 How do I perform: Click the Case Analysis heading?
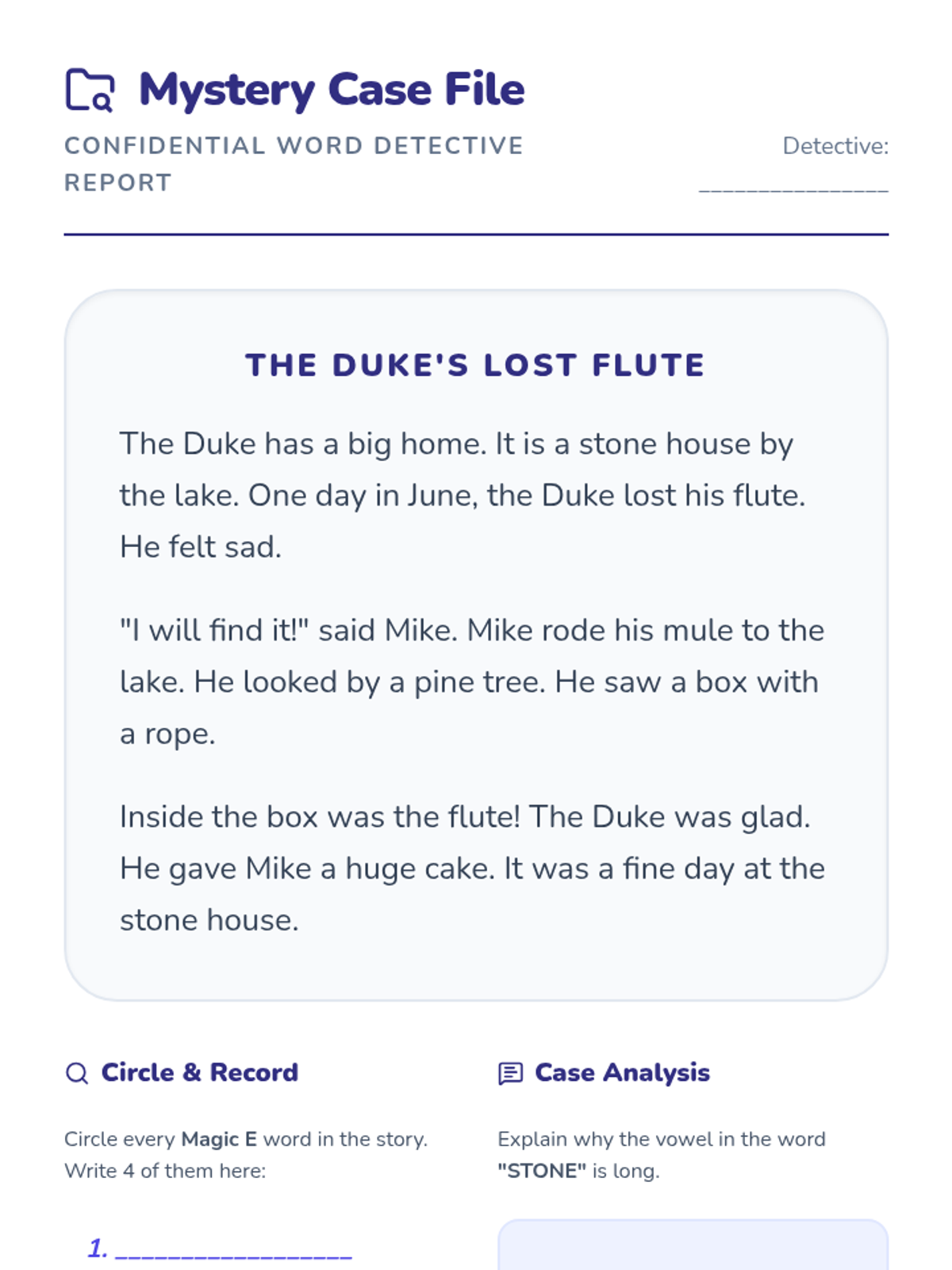coord(622,1072)
